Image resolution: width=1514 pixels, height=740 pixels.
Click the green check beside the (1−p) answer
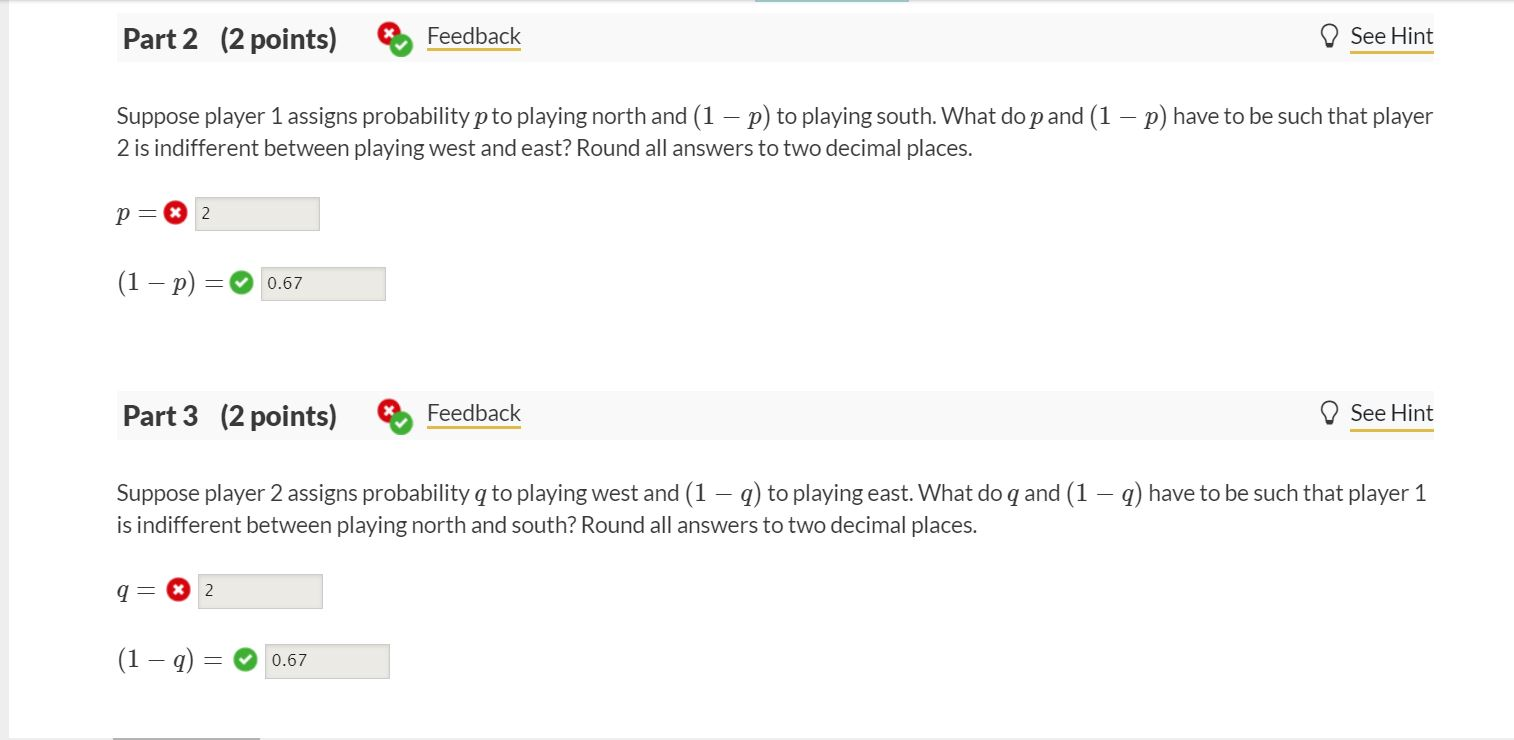click(x=240, y=282)
